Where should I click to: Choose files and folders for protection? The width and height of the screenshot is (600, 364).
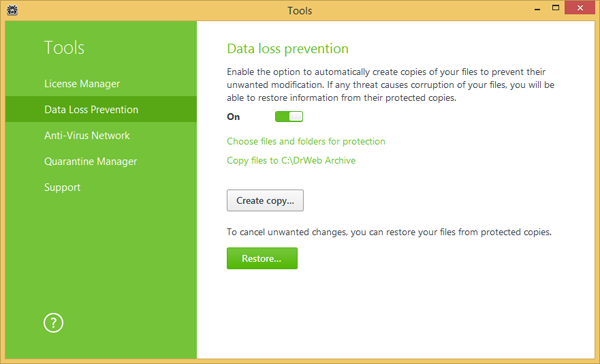[x=306, y=141]
